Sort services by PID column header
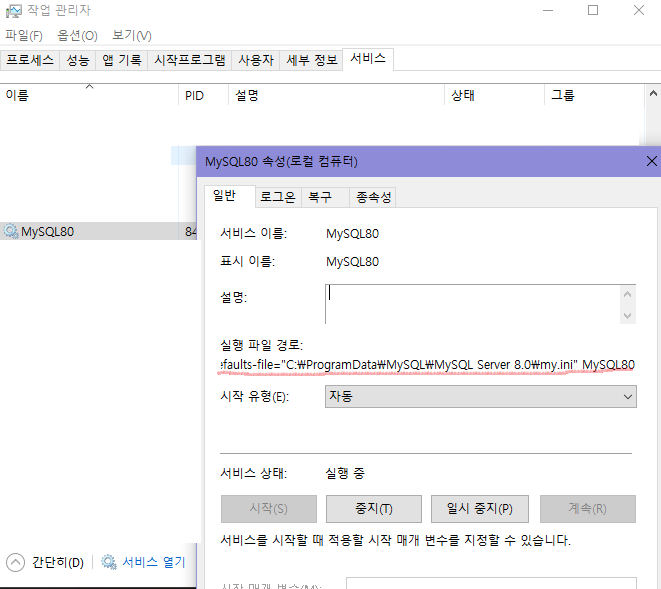This screenshot has width=661, height=589. 203,95
